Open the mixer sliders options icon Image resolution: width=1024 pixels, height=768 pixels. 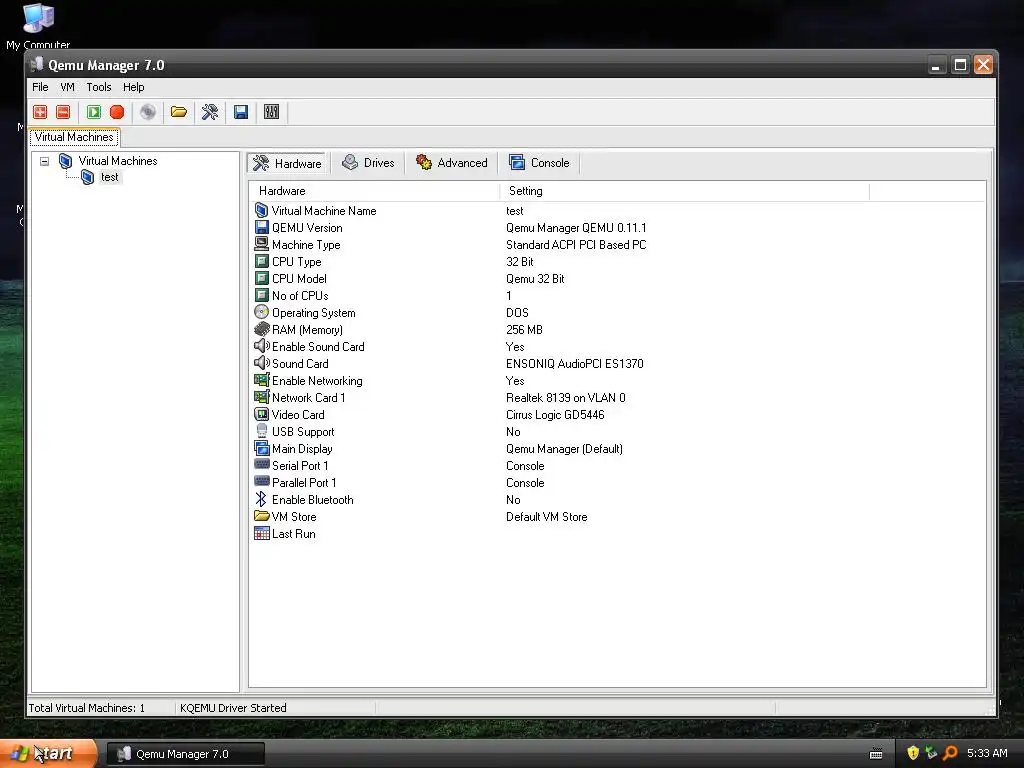pos(272,112)
